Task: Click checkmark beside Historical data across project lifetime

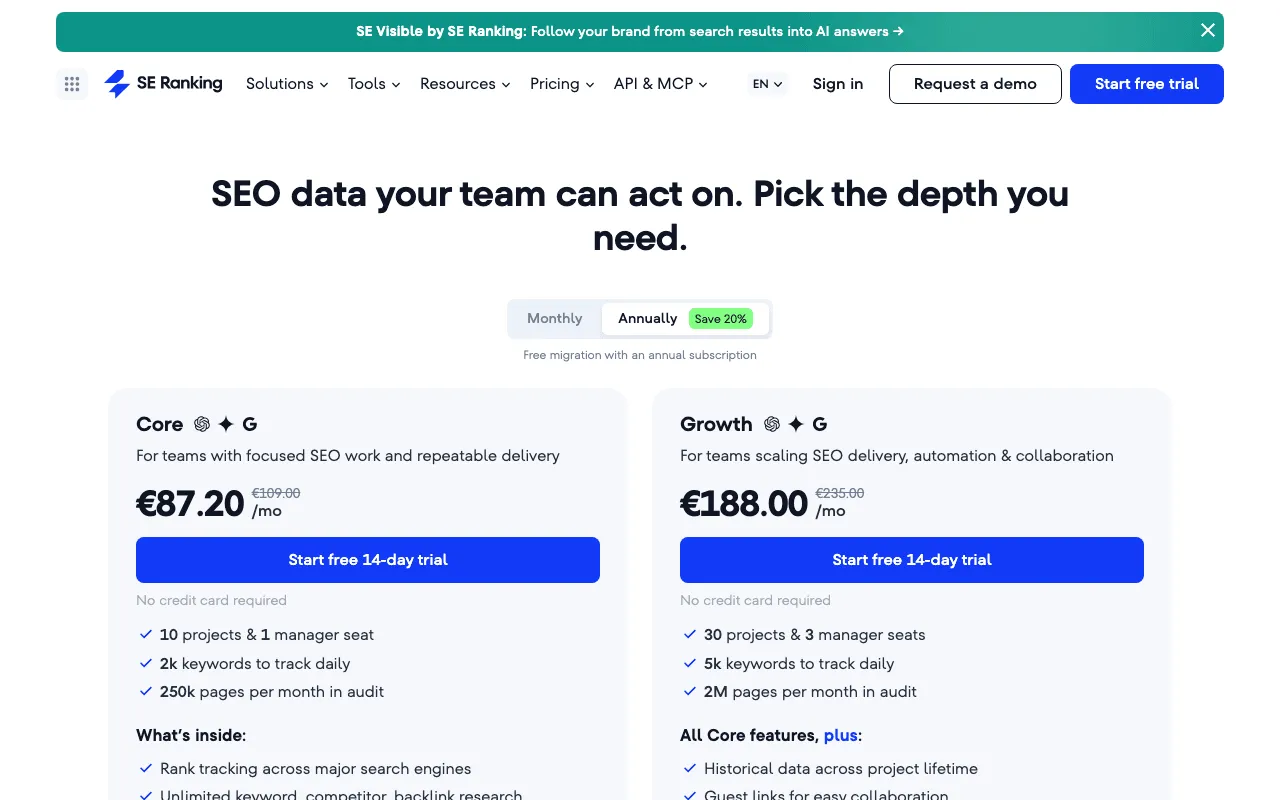Action: pos(690,768)
